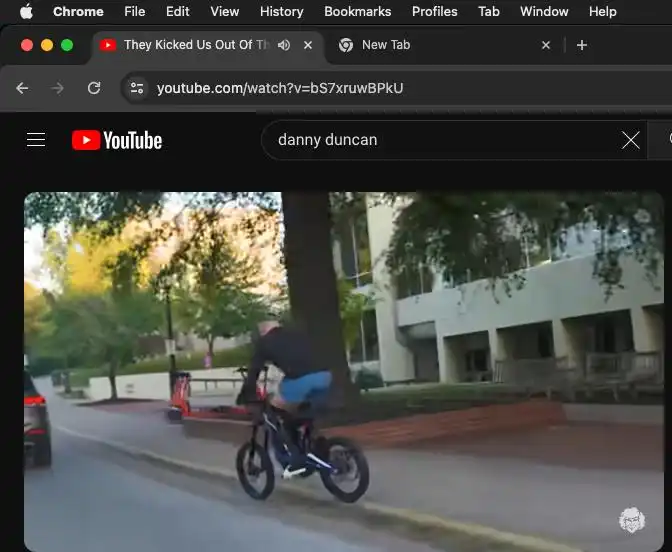Open the File menu

pyautogui.click(x=135, y=12)
